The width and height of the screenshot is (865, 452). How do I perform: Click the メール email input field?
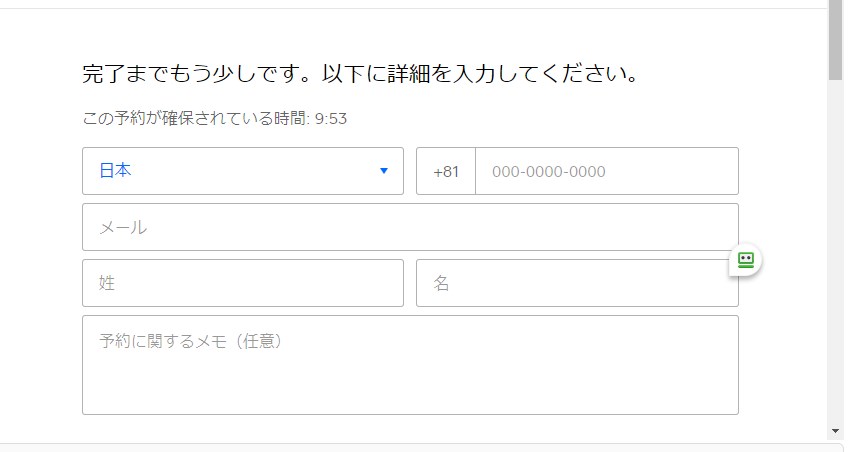(x=410, y=227)
